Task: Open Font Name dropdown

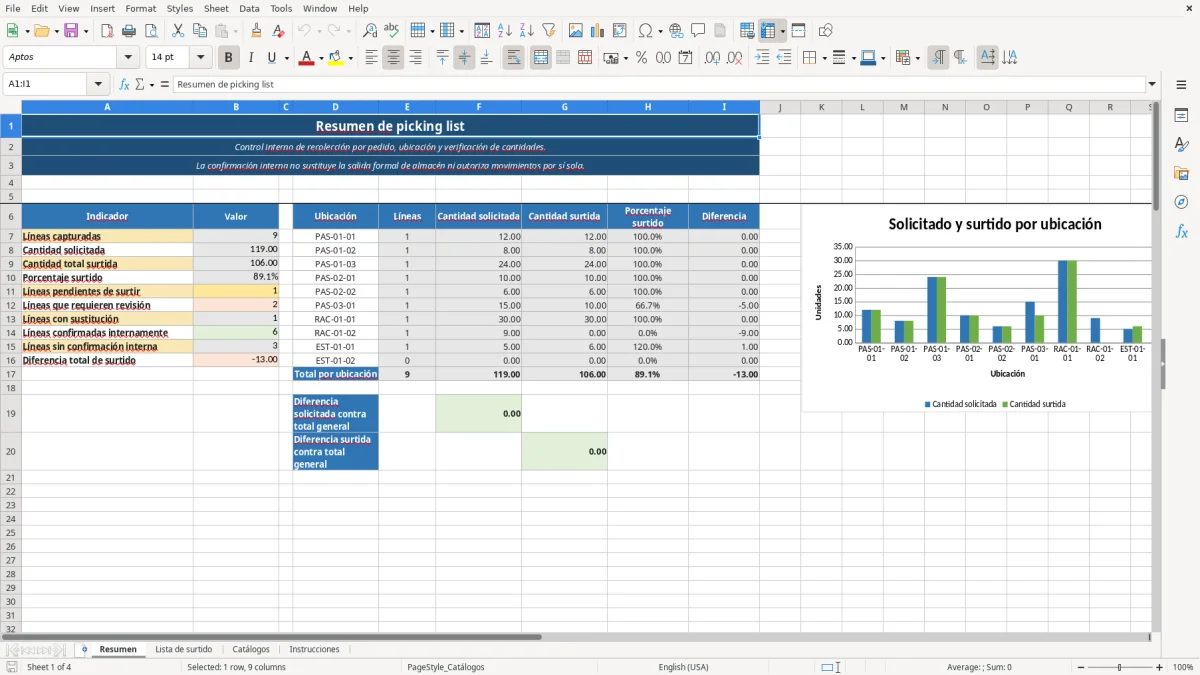Action: tap(128, 58)
